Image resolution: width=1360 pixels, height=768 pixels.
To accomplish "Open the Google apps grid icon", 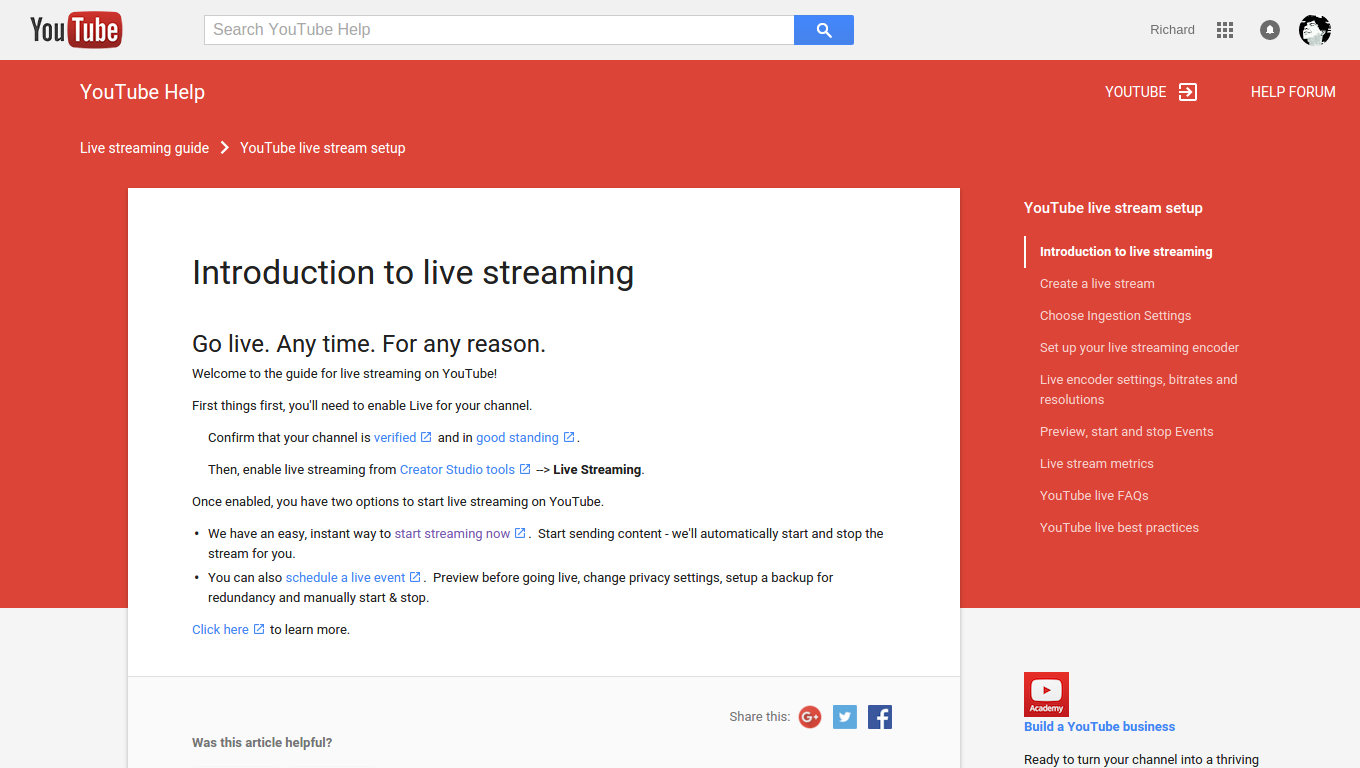I will pyautogui.click(x=1225, y=30).
